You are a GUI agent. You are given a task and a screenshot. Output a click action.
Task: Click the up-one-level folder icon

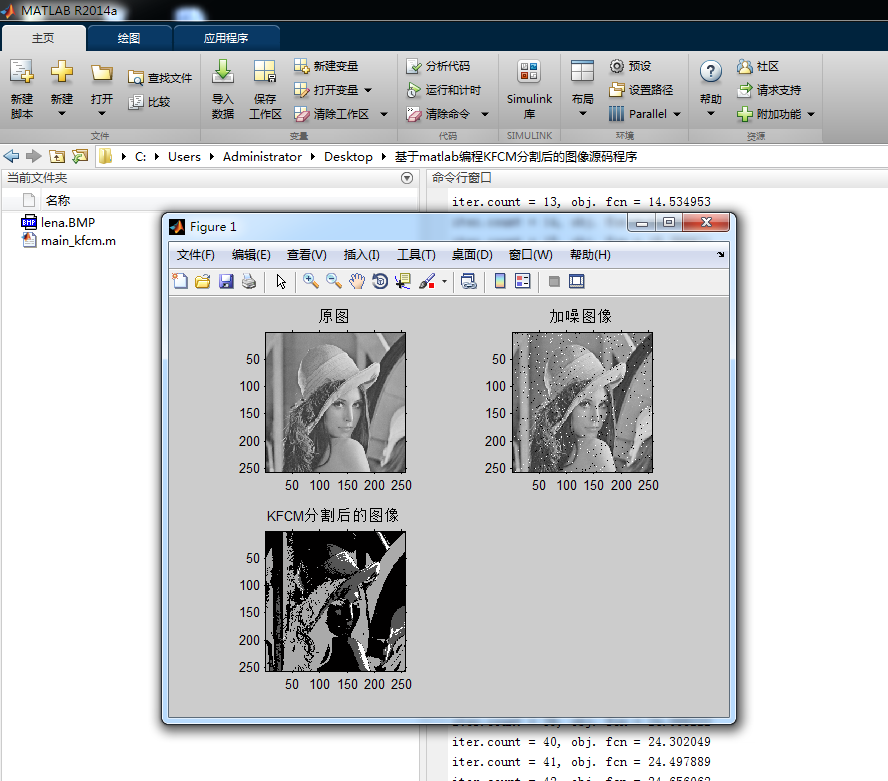pyautogui.click(x=57, y=156)
